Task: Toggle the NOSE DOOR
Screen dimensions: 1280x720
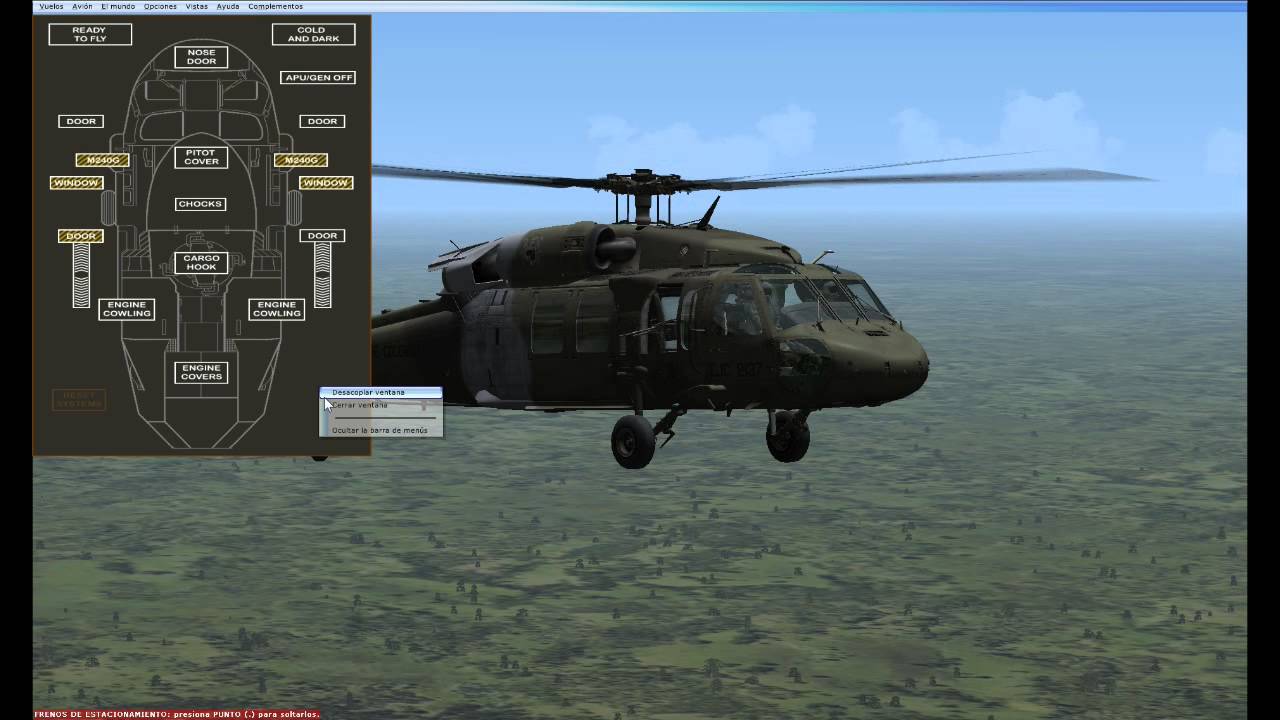Action: coord(201,57)
